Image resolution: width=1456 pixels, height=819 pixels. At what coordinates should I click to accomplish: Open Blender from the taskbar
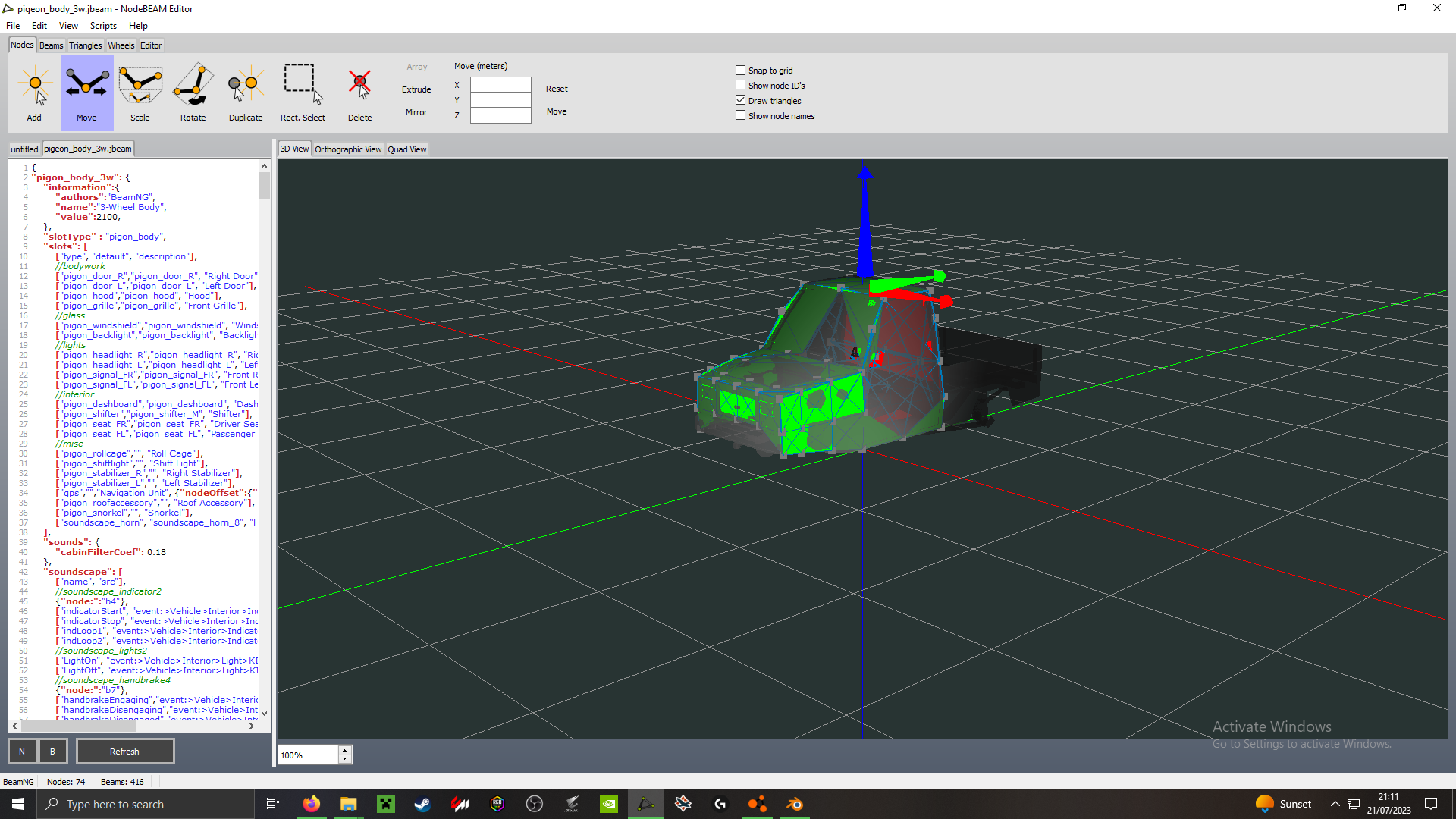(795, 804)
